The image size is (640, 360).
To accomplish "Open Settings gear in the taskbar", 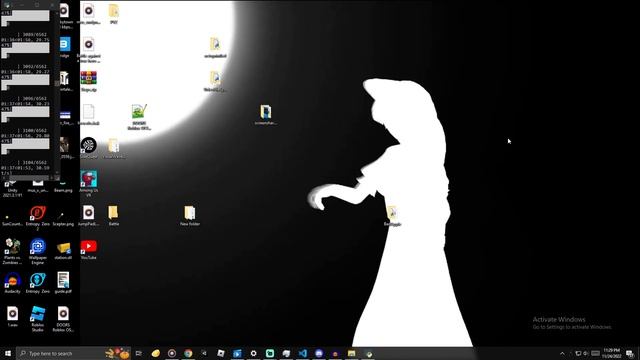I will [253, 353].
